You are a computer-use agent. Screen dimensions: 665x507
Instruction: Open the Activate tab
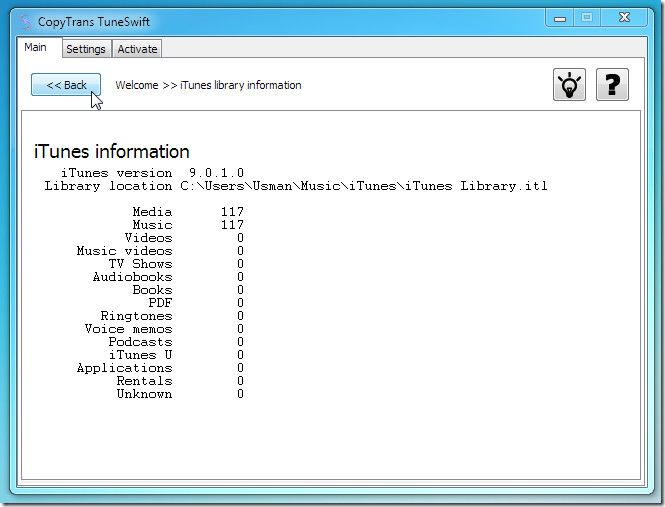coord(137,49)
